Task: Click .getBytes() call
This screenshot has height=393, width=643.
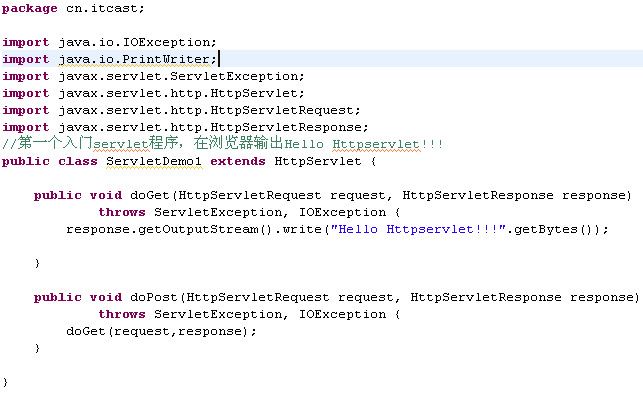Action: click(x=552, y=229)
